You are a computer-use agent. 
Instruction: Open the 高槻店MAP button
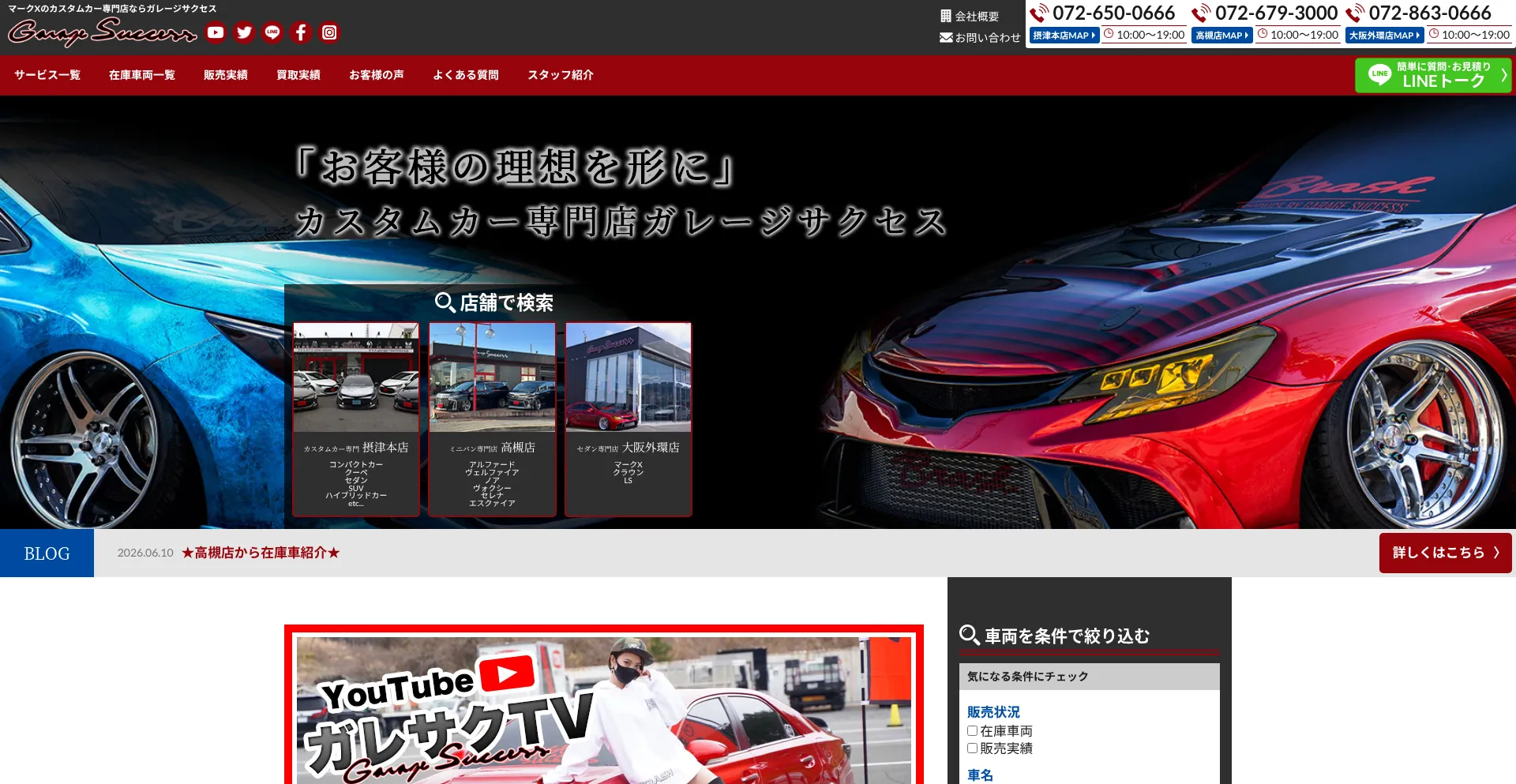tap(1221, 36)
